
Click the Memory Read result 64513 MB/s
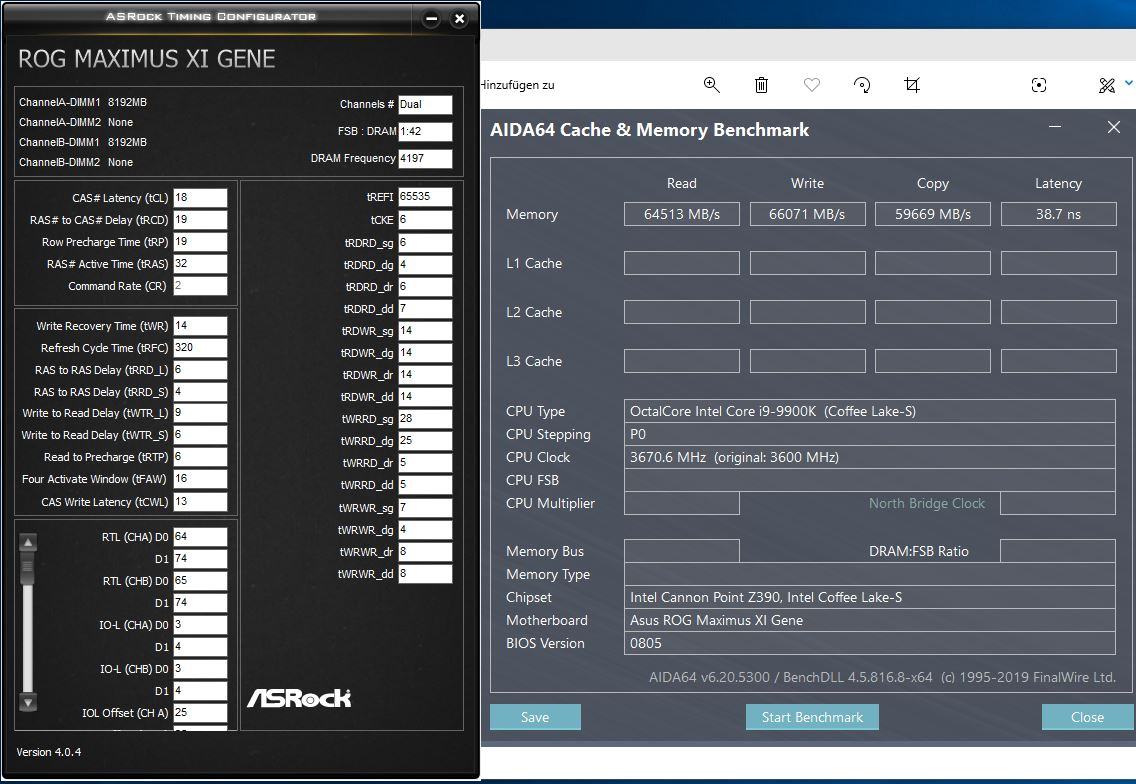coord(682,214)
